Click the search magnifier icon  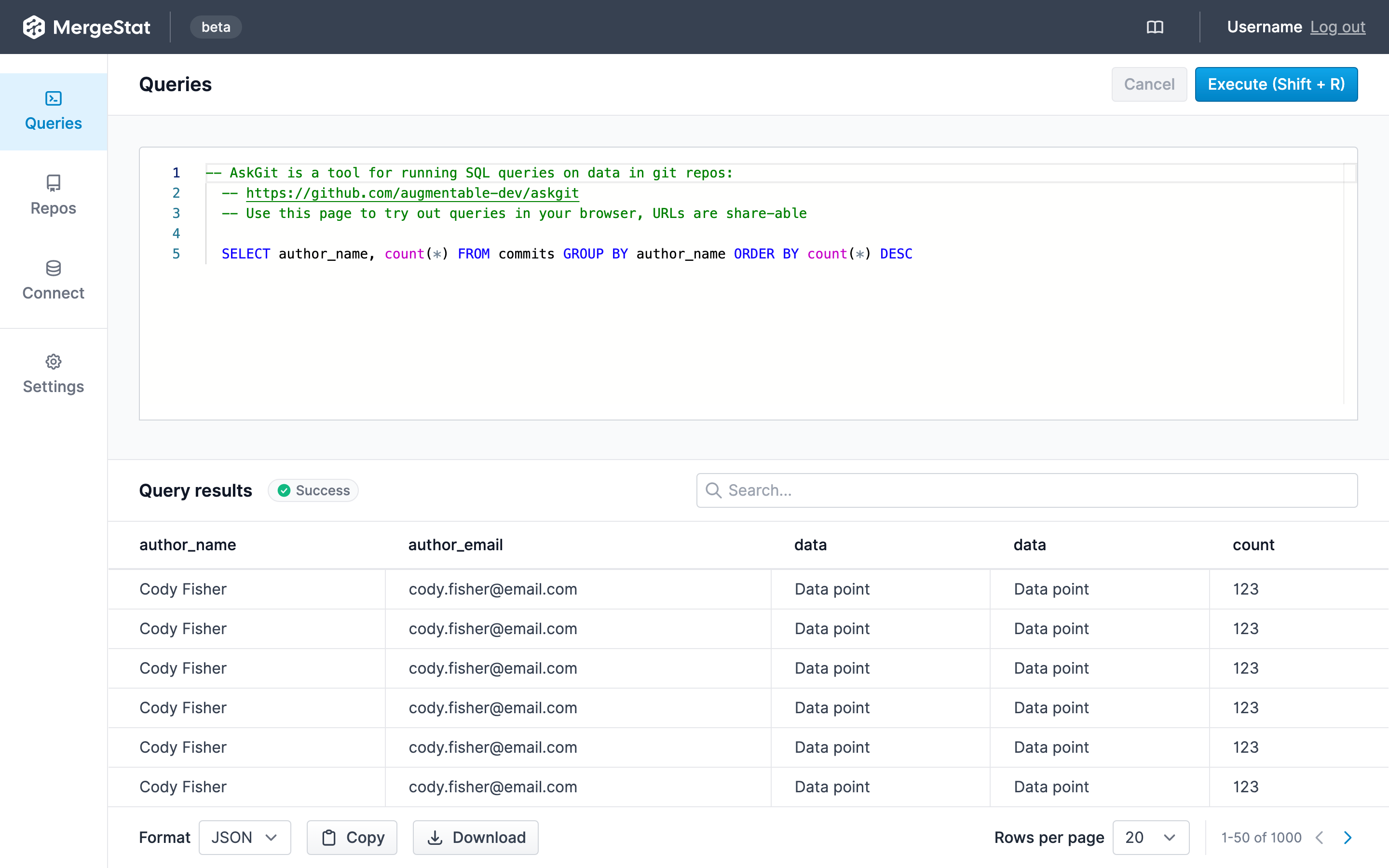[x=713, y=490]
